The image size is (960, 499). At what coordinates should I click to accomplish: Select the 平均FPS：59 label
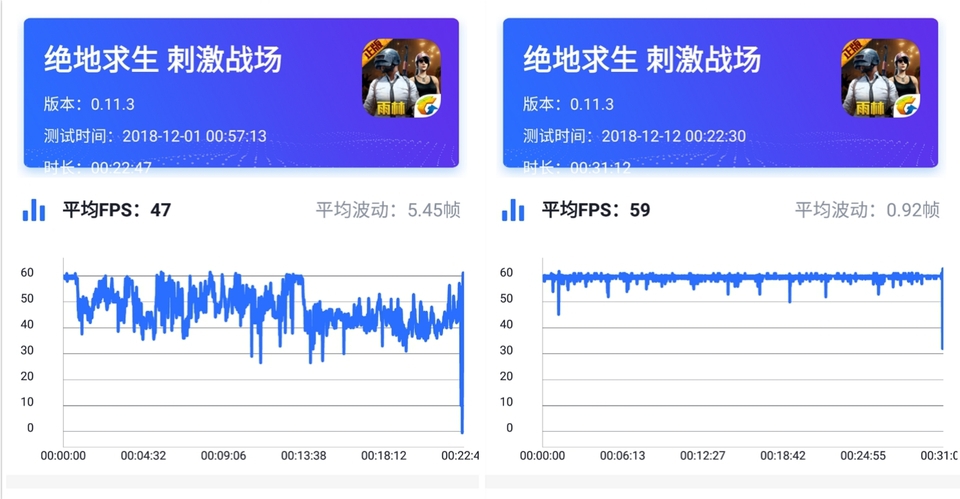click(596, 210)
